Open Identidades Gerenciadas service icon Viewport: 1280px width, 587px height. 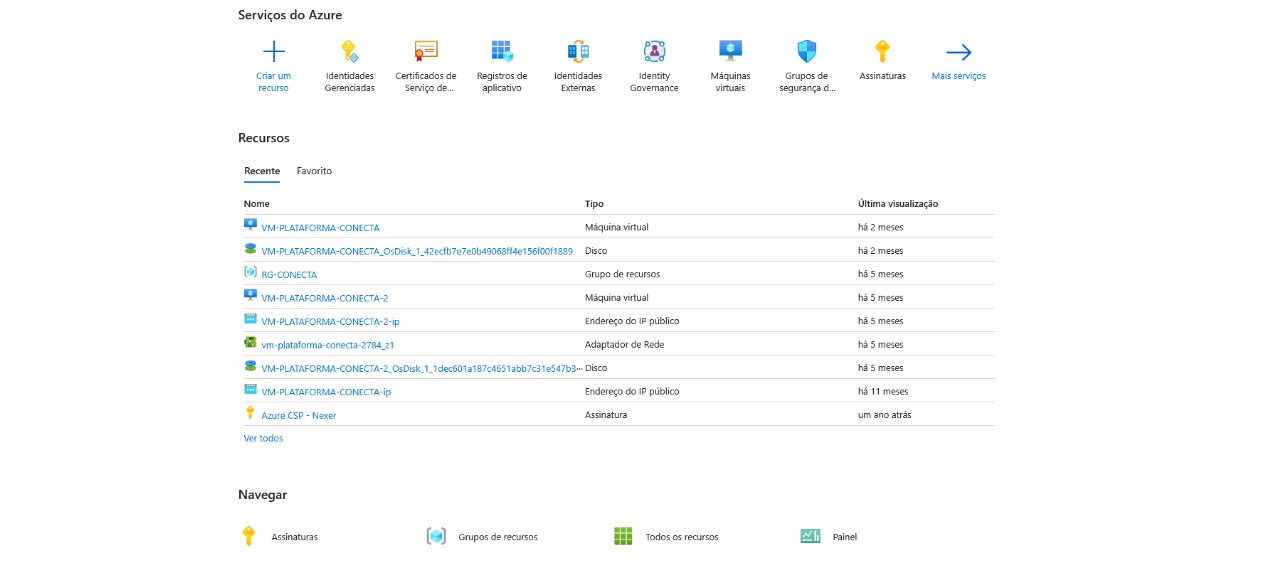tap(349, 52)
